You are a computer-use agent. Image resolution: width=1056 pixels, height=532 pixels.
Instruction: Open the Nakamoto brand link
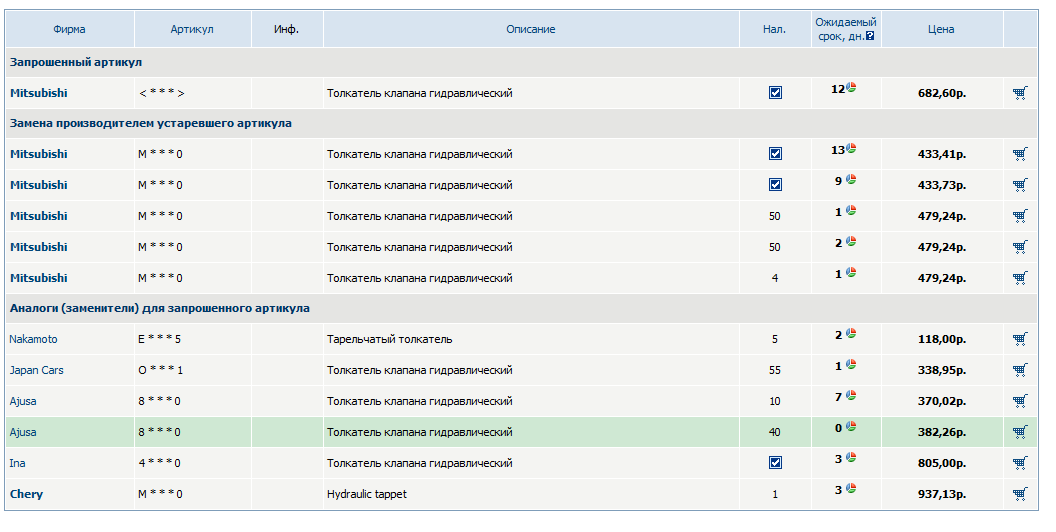pos(34,339)
